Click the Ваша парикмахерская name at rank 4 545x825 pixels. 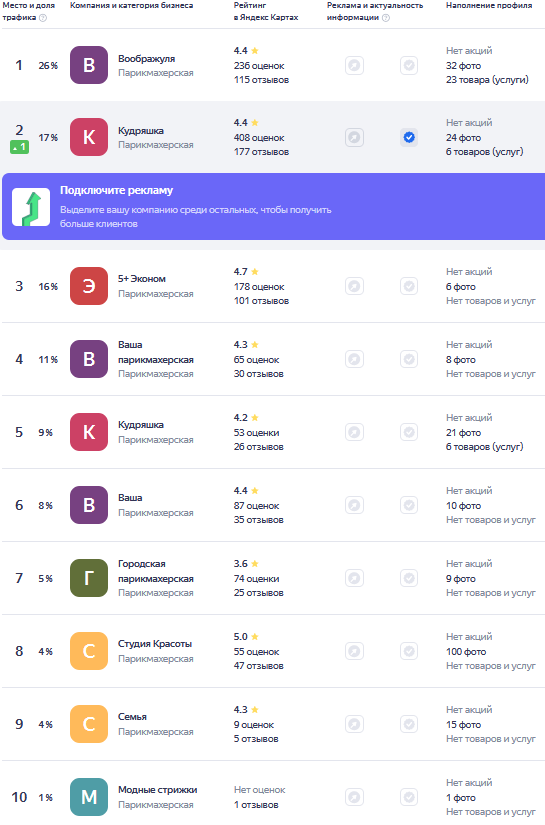point(156,353)
